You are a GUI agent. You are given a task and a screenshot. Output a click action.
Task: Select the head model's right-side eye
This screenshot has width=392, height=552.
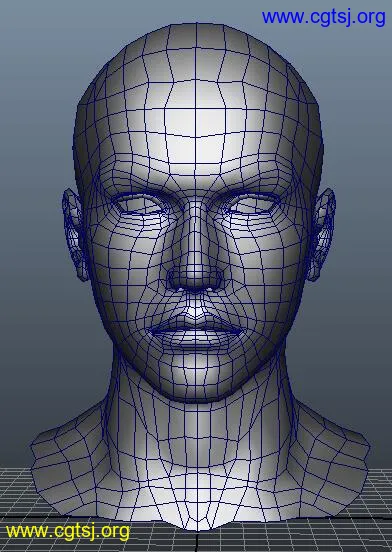[252, 205]
